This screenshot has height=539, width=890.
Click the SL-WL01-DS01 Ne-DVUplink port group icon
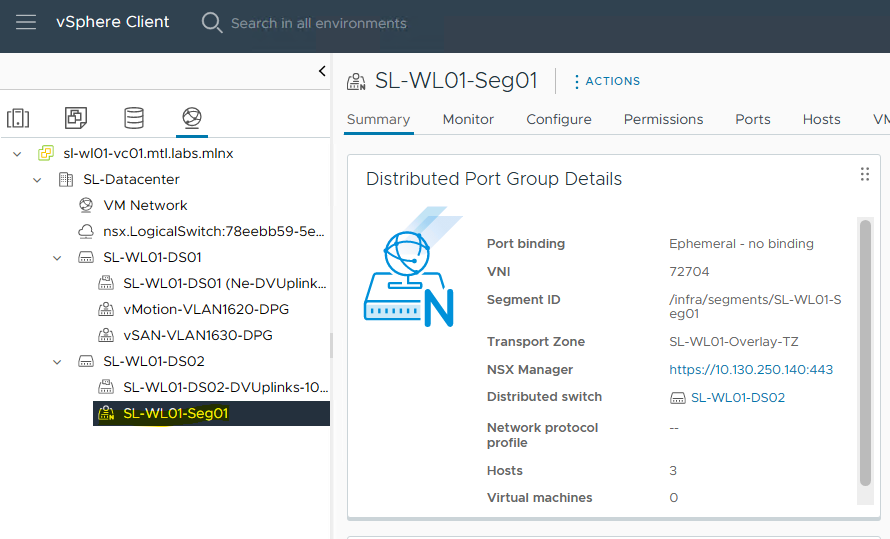106,283
